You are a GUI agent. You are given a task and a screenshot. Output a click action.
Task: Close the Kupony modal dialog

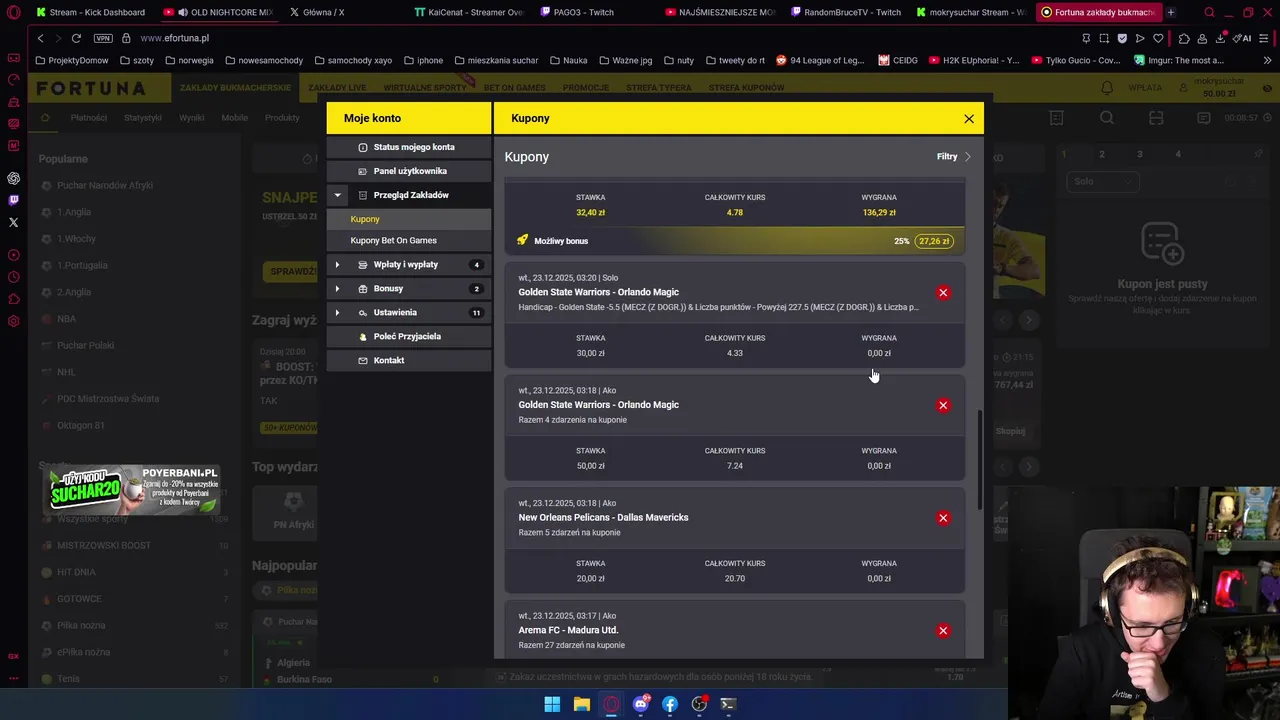[x=969, y=119]
